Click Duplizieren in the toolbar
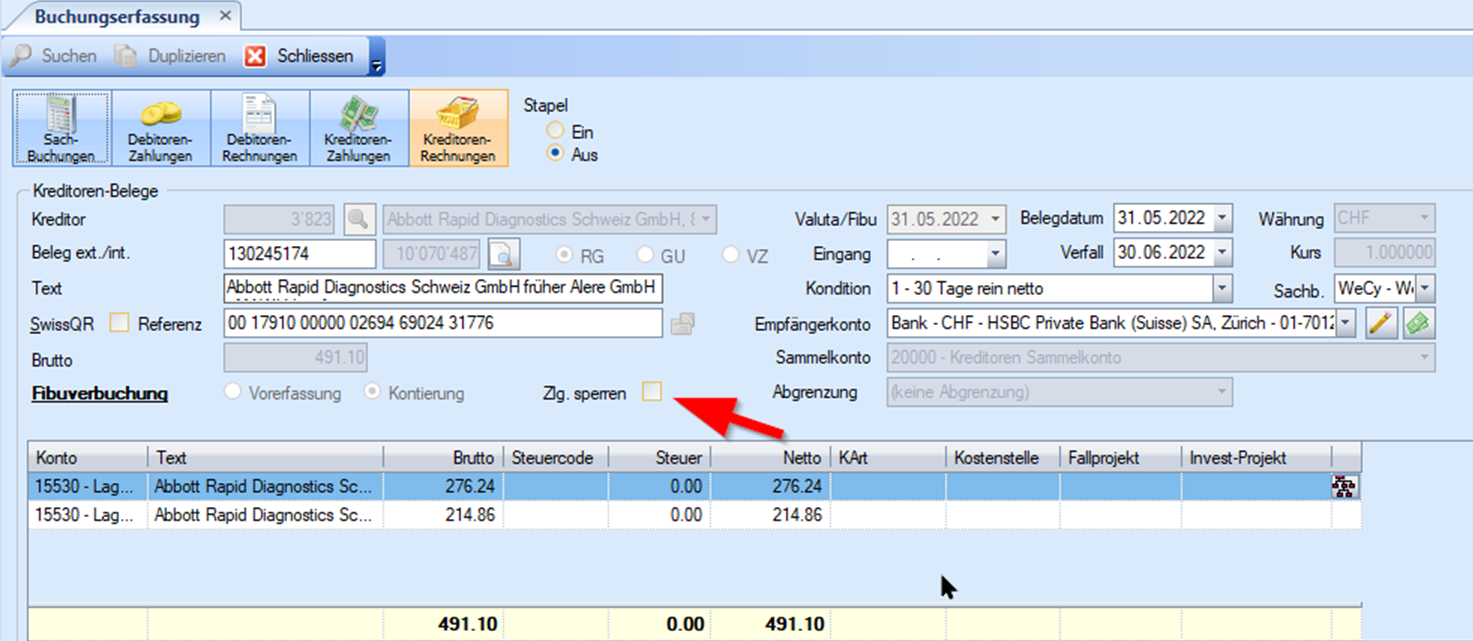This screenshot has height=641, width=1473. point(171,56)
